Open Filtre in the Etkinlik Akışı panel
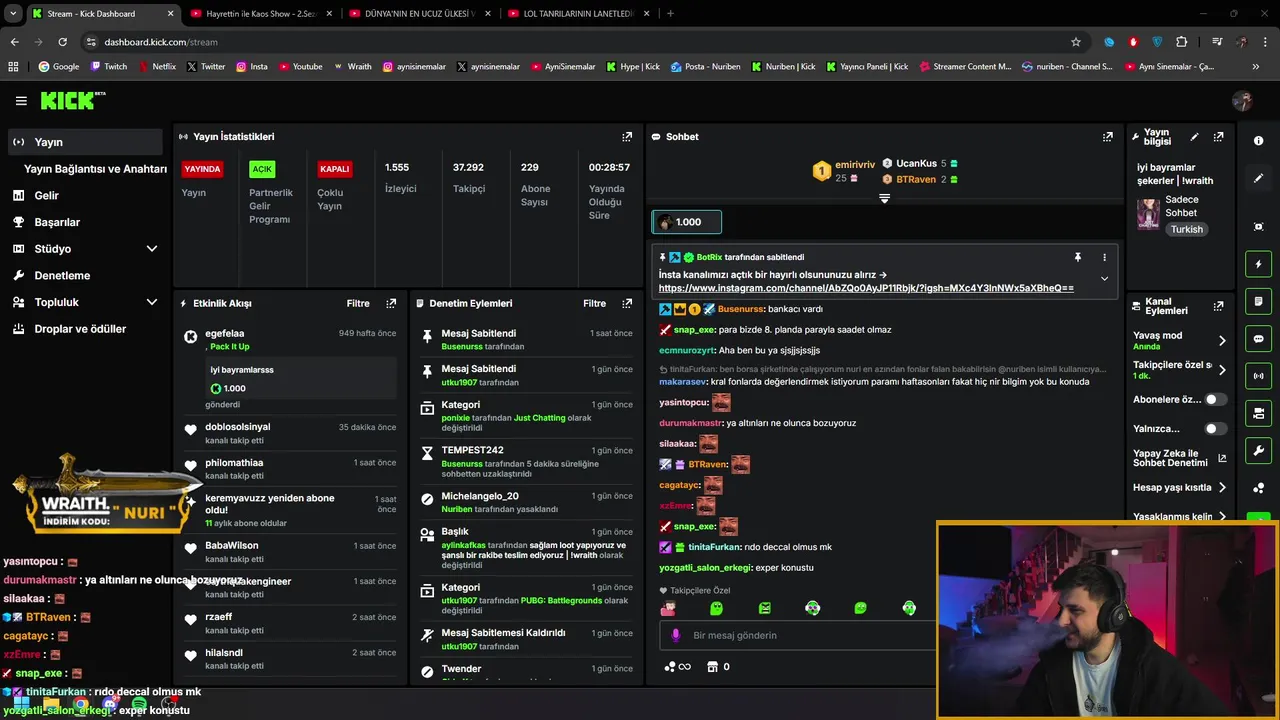 coord(358,303)
